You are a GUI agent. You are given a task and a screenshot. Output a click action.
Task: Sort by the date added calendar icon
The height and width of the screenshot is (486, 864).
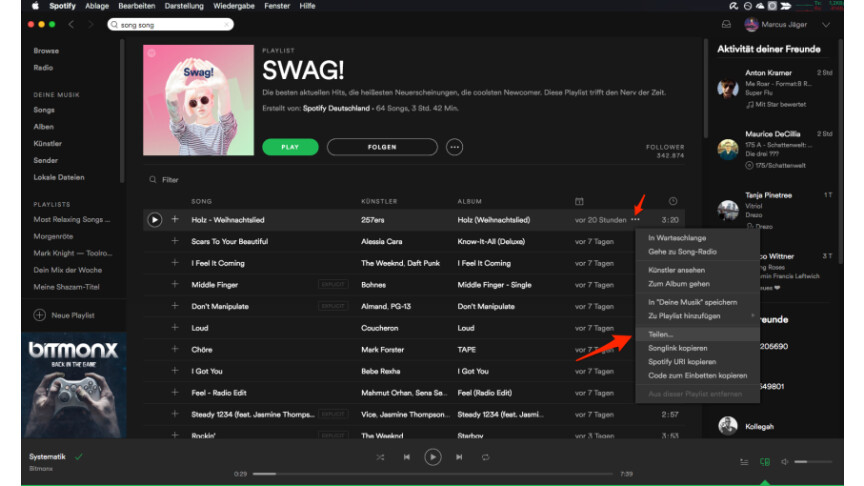click(x=579, y=201)
